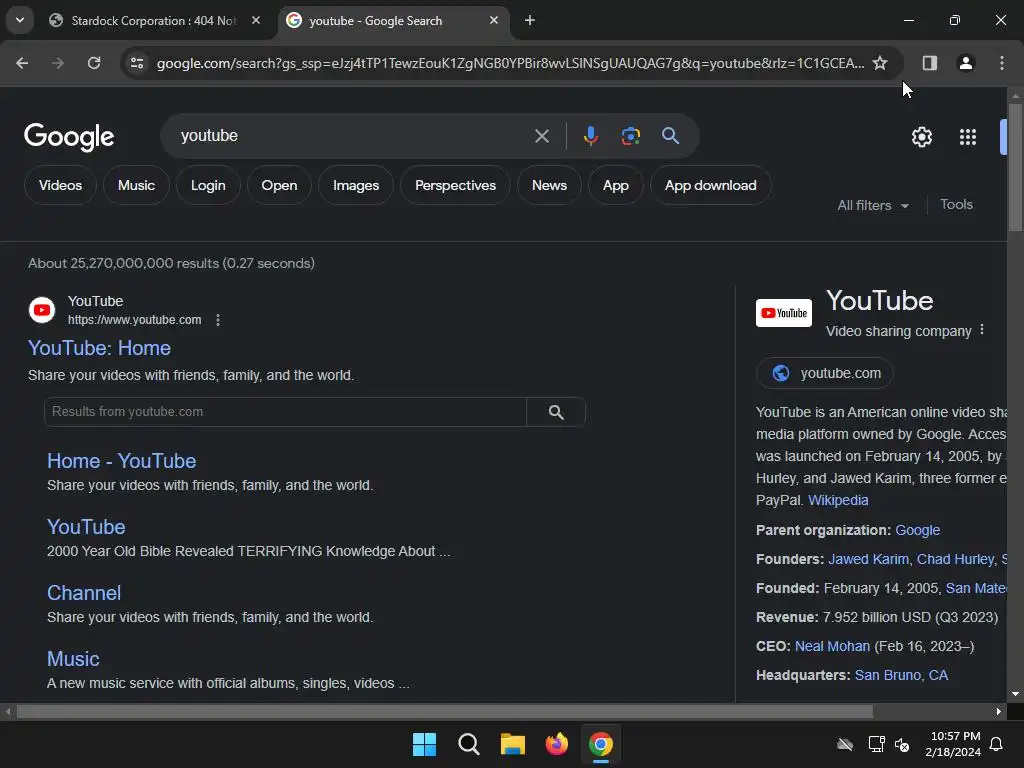Open Windows taskbar search
Image resolution: width=1024 pixels, height=768 pixels.
click(468, 744)
